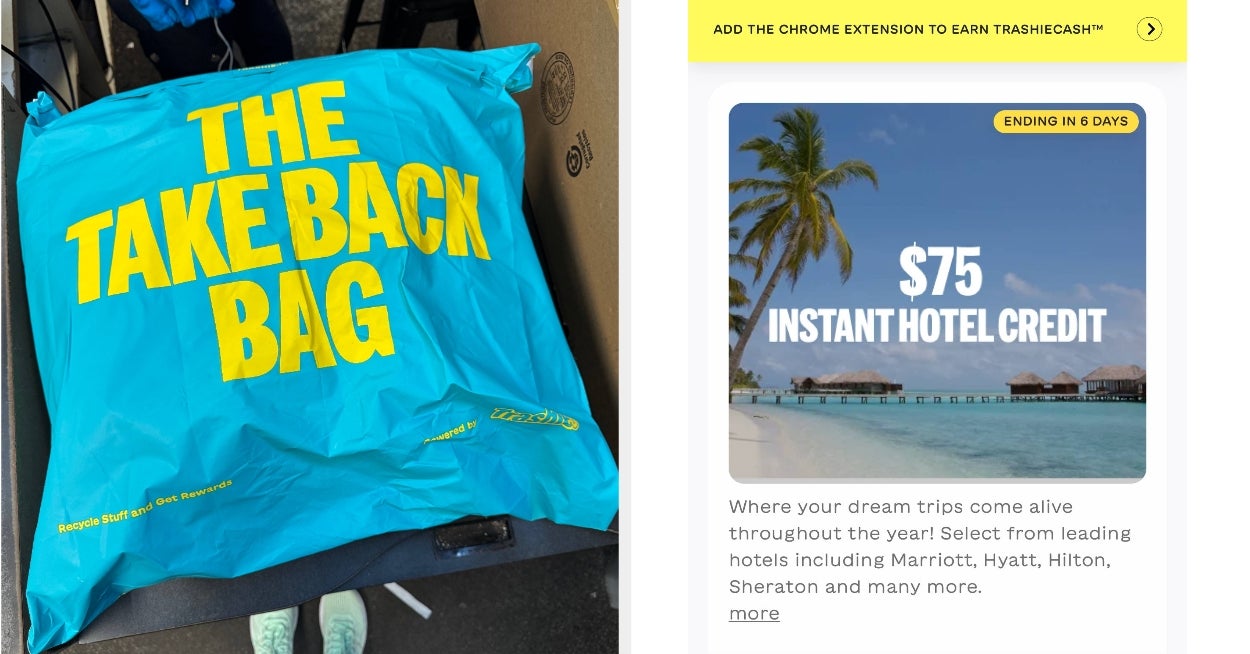Open the $75 Instant Hotel Credit image
1250x654 pixels.
pos(937,293)
